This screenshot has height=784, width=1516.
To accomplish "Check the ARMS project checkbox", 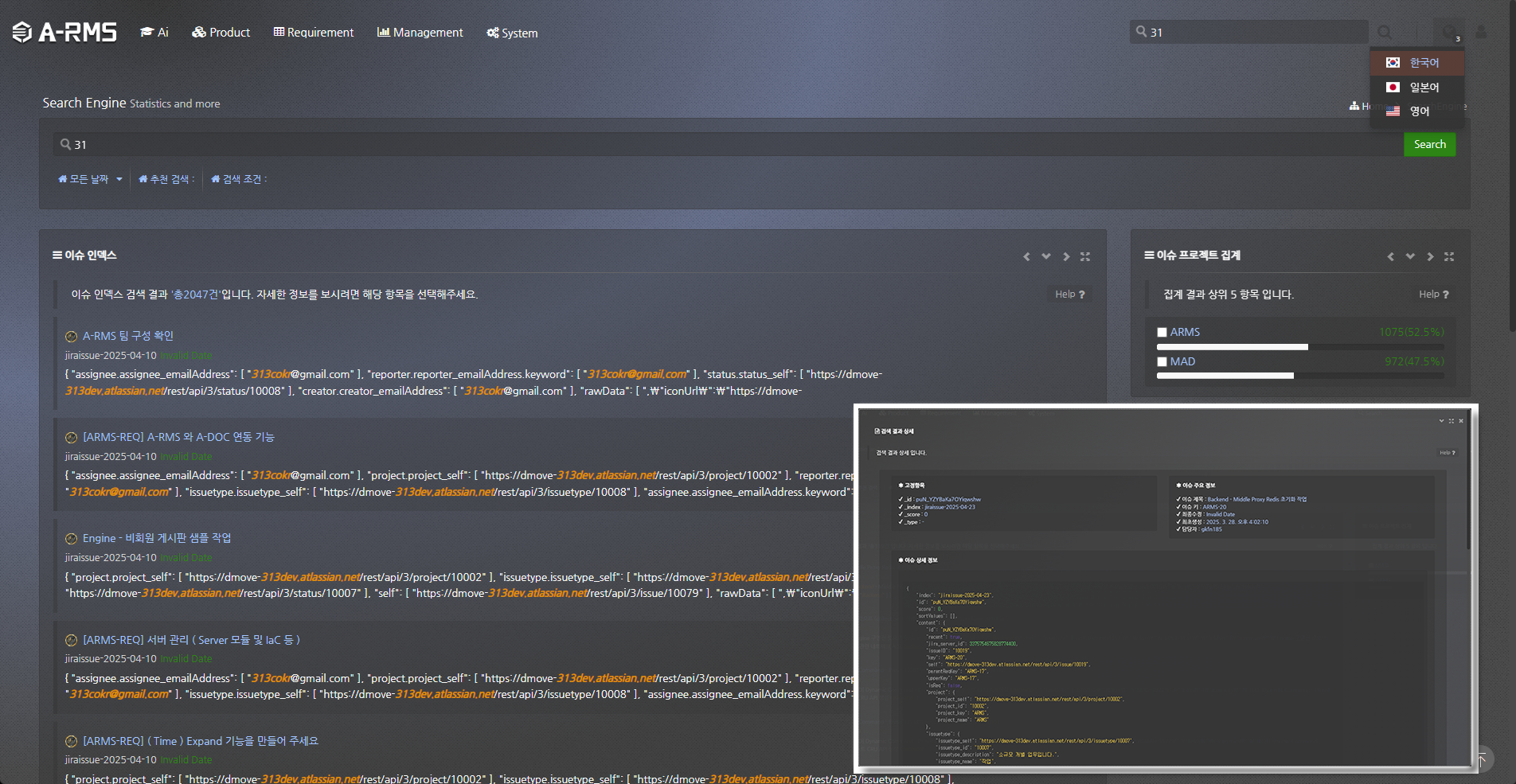I will 1162,333.
